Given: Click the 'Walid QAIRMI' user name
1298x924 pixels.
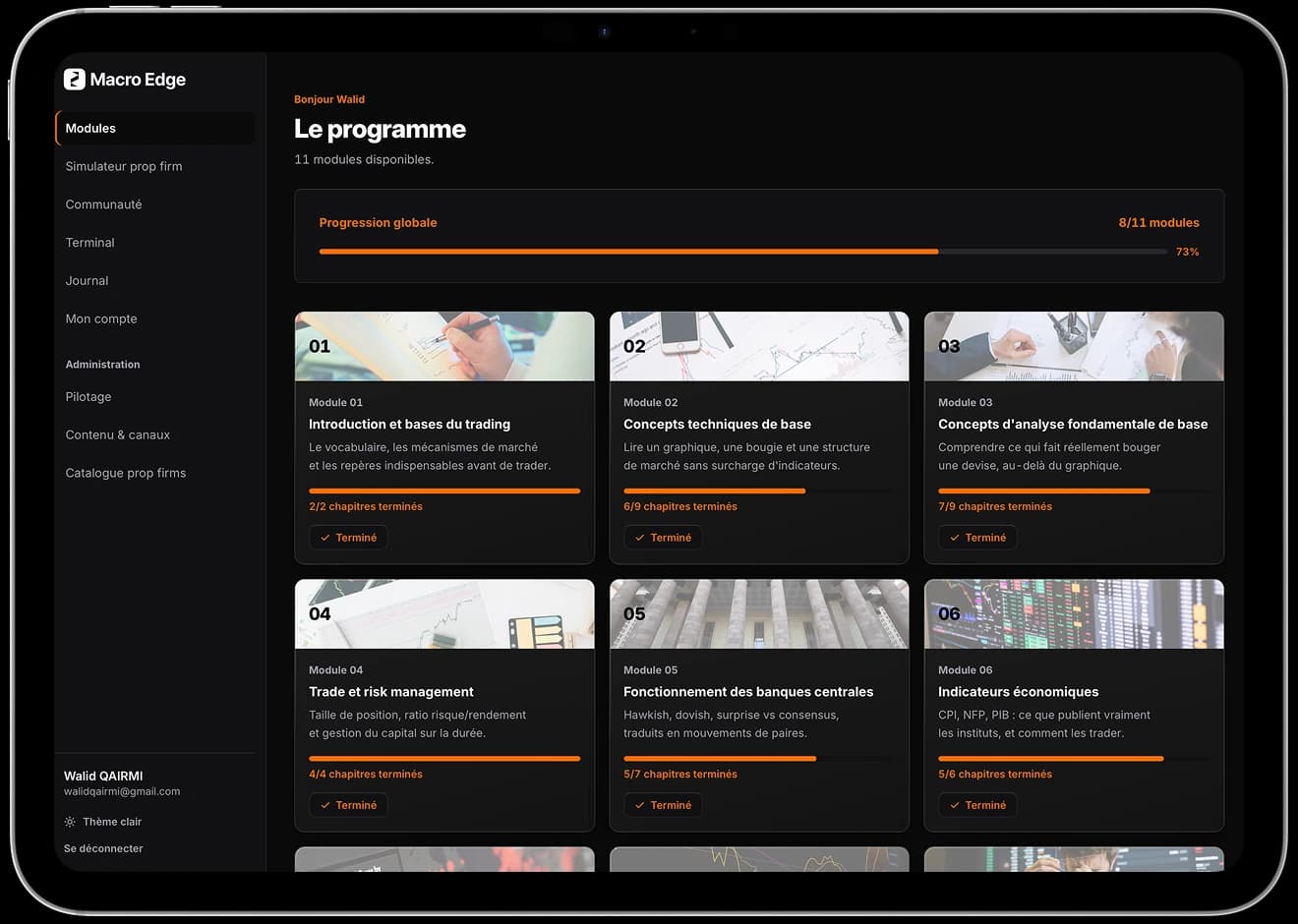Looking at the screenshot, I should (103, 776).
